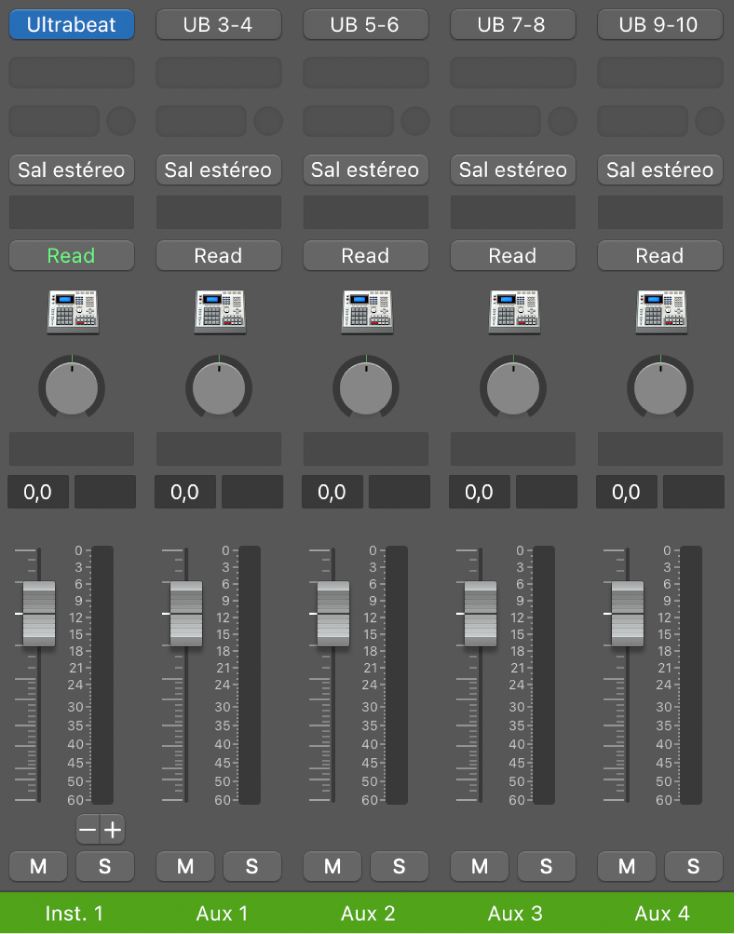Click the 0,0 gain field on Aux 3
Viewport: 737px width, 934px height.
point(480,492)
